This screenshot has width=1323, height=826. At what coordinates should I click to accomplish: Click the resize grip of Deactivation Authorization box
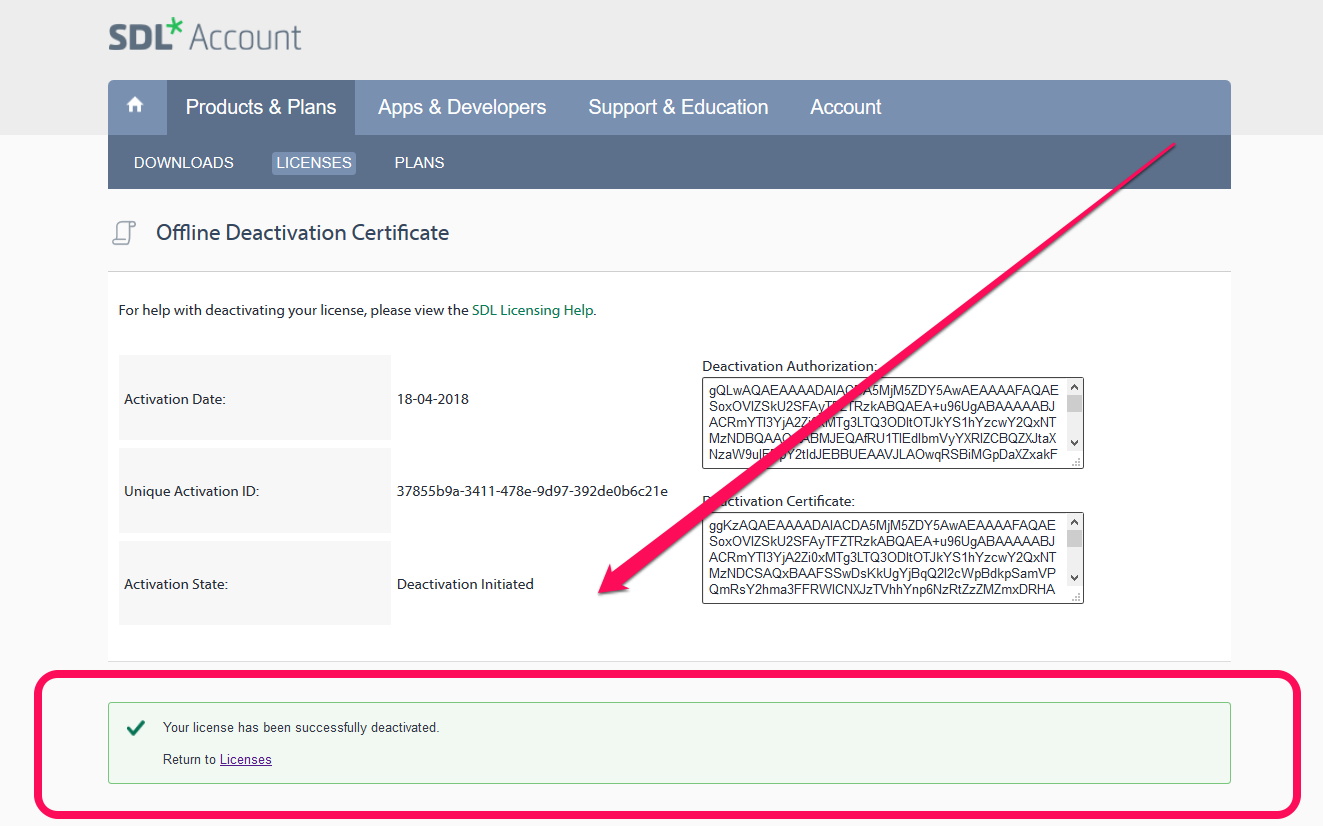pos(1076,461)
